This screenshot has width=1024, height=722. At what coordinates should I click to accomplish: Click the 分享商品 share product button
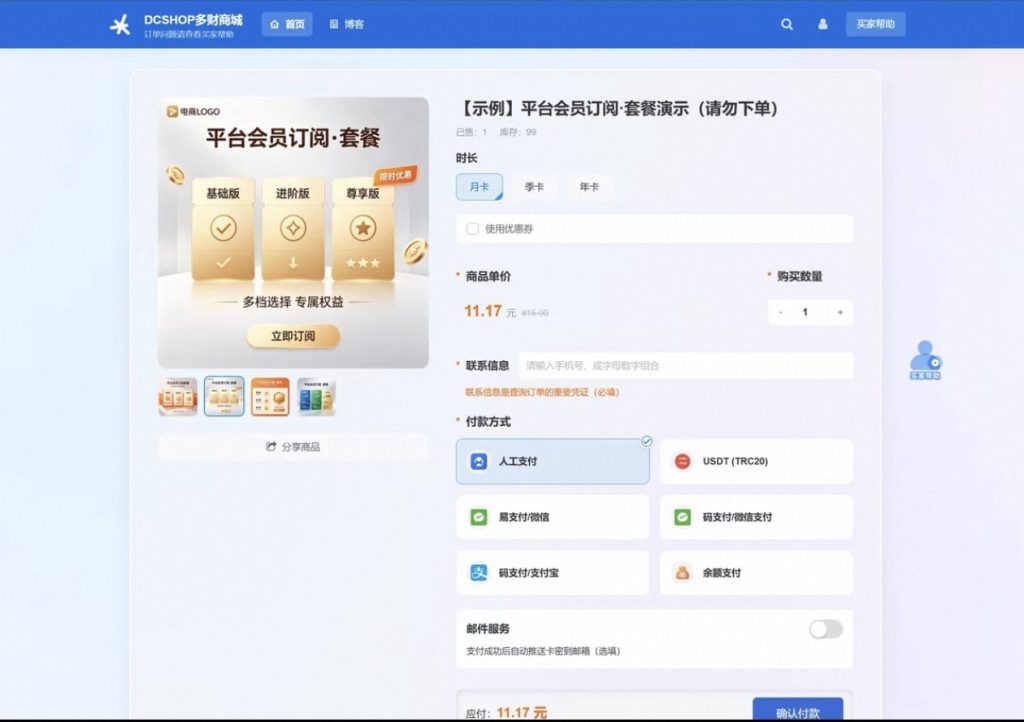pos(293,447)
